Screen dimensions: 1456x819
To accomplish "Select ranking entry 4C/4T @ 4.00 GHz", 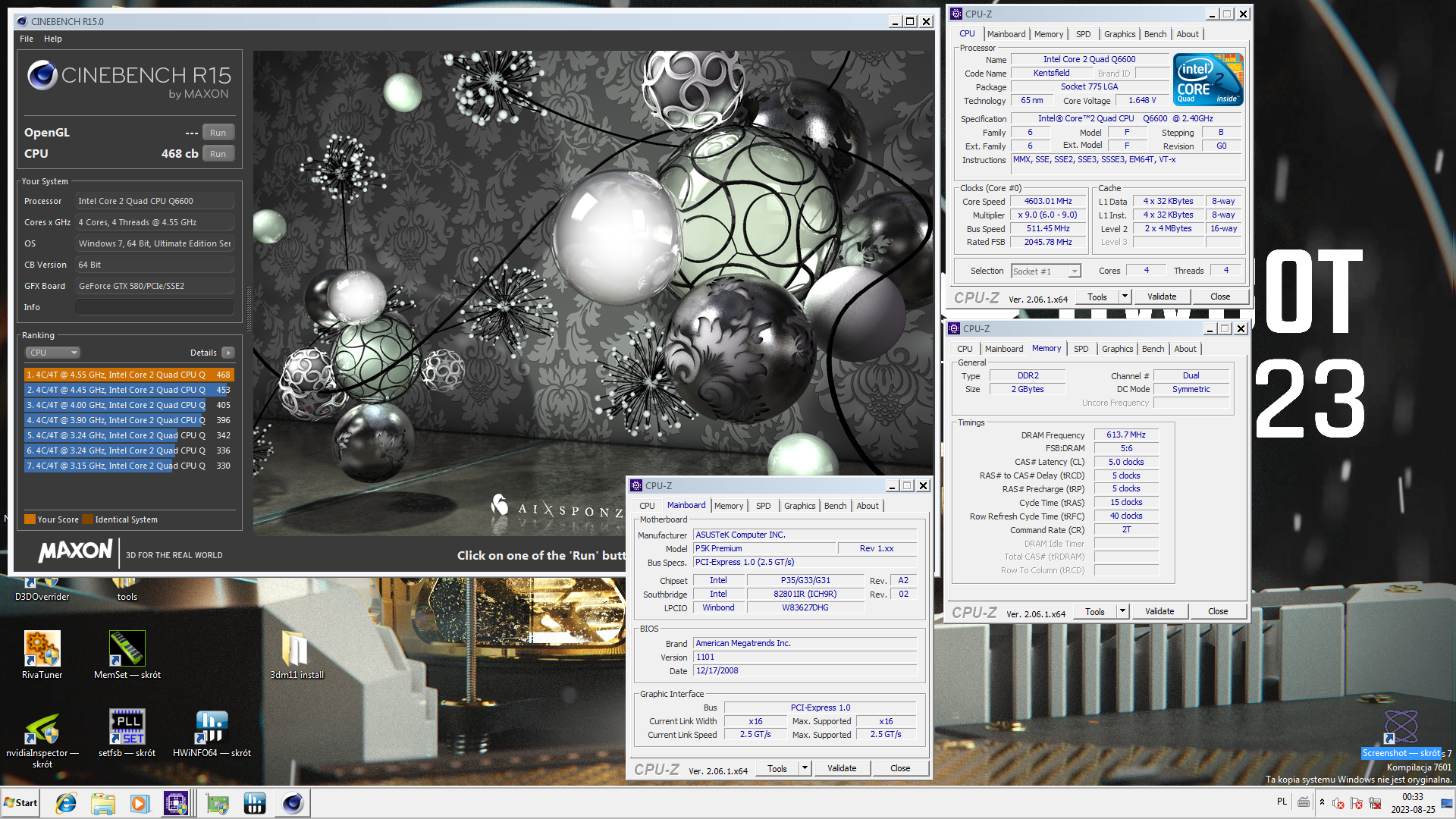I will click(129, 405).
